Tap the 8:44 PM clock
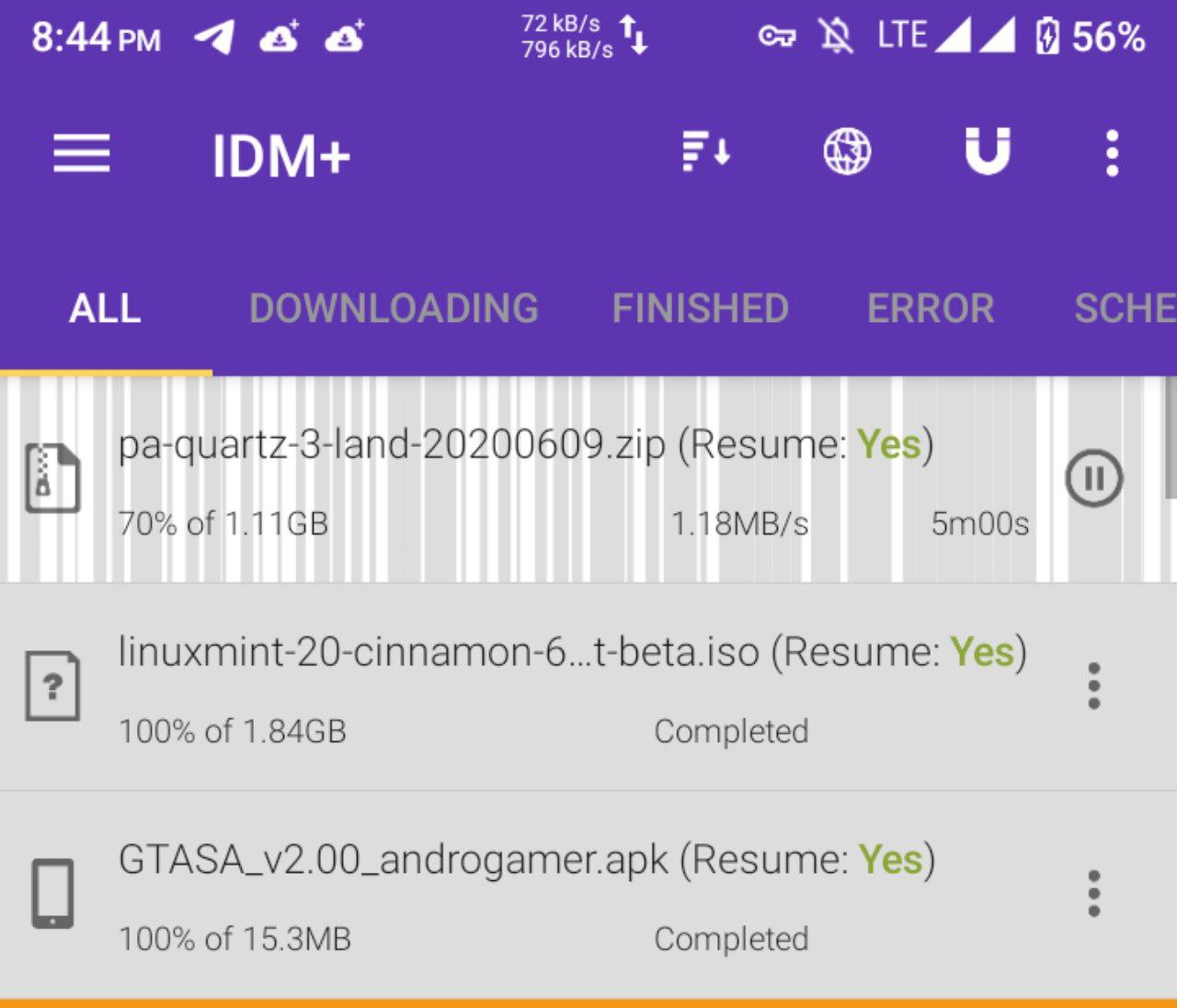 [x=96, y=38]
